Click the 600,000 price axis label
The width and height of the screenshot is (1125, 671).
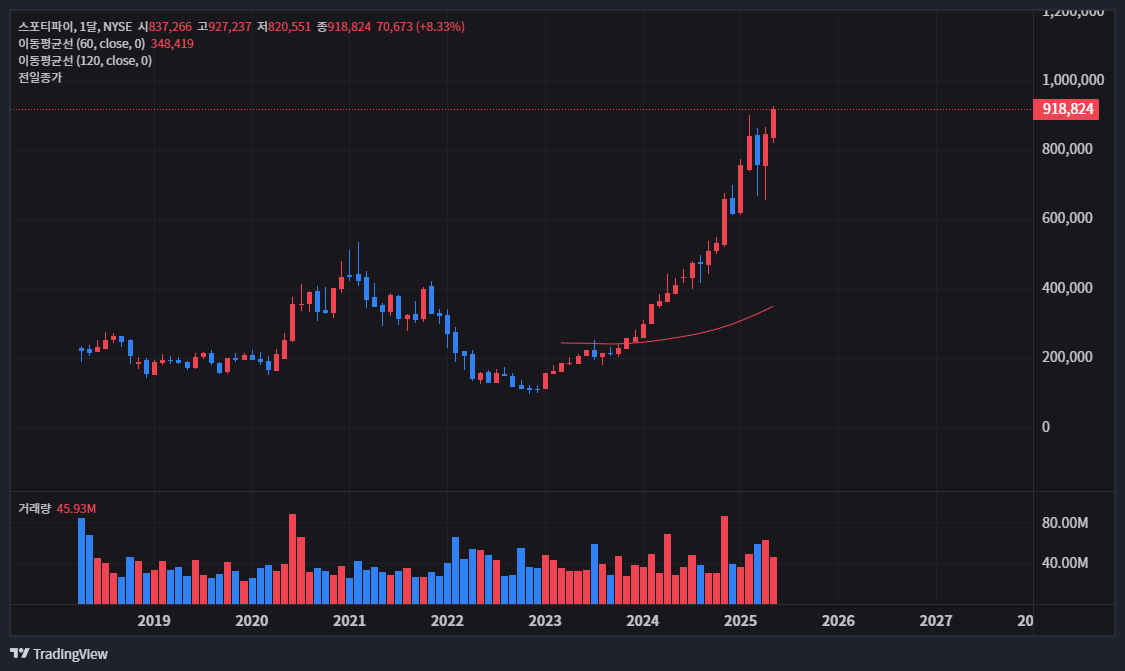tap(1067, 218)
